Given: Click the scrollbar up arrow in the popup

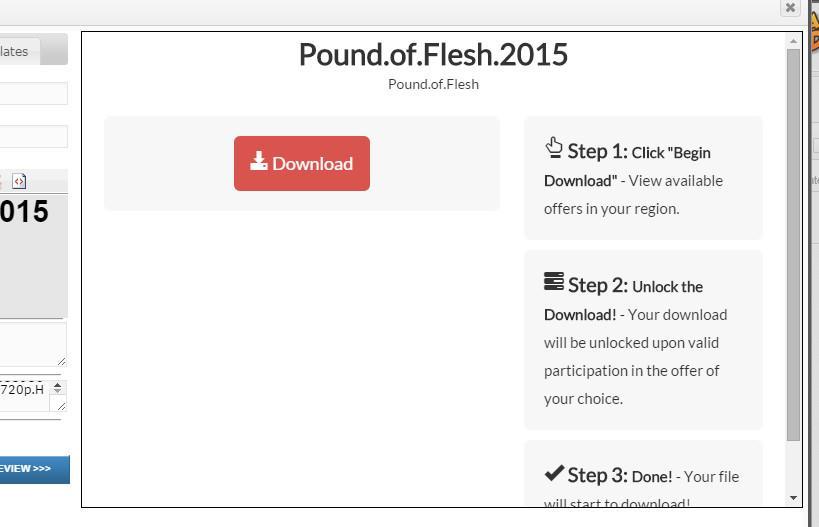Looking at the screenshot, I should point(793,41).
